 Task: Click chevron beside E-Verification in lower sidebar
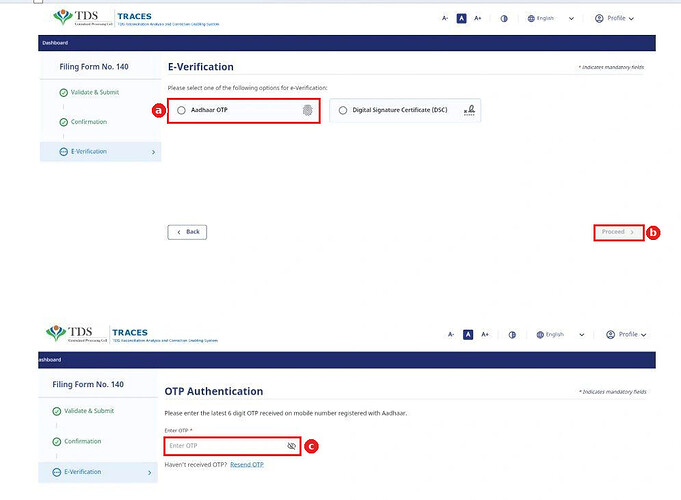pos(150,473)
